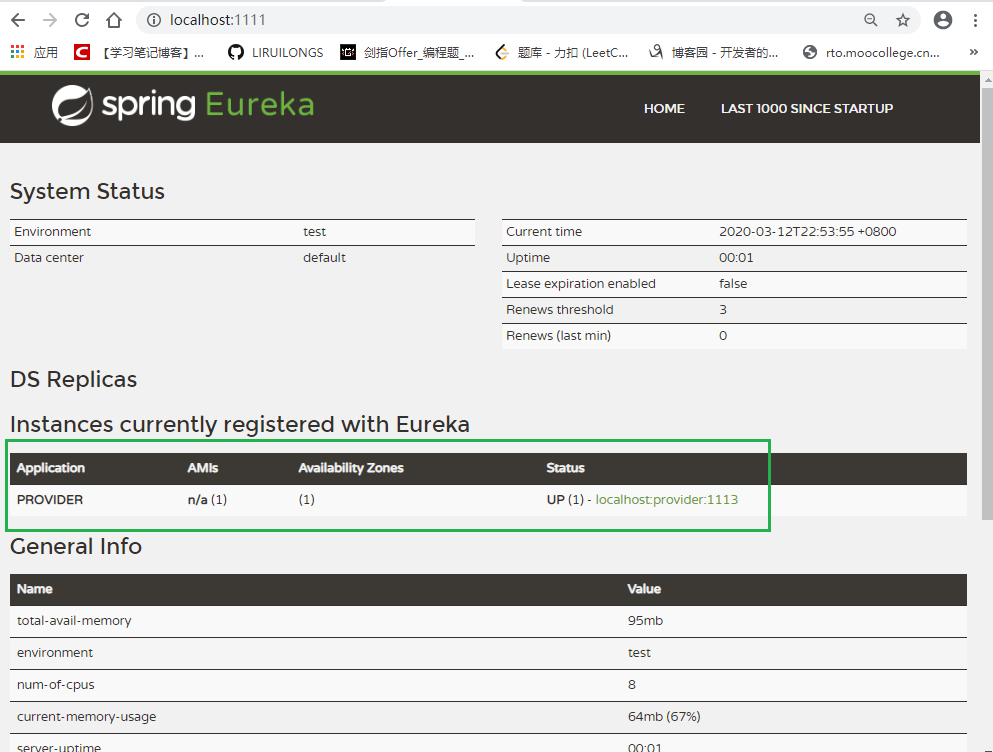Viewport: 993px width, 752px height.
Task: Open the browser home page icon
Action: pyautogui.click(x=114, y=20)
